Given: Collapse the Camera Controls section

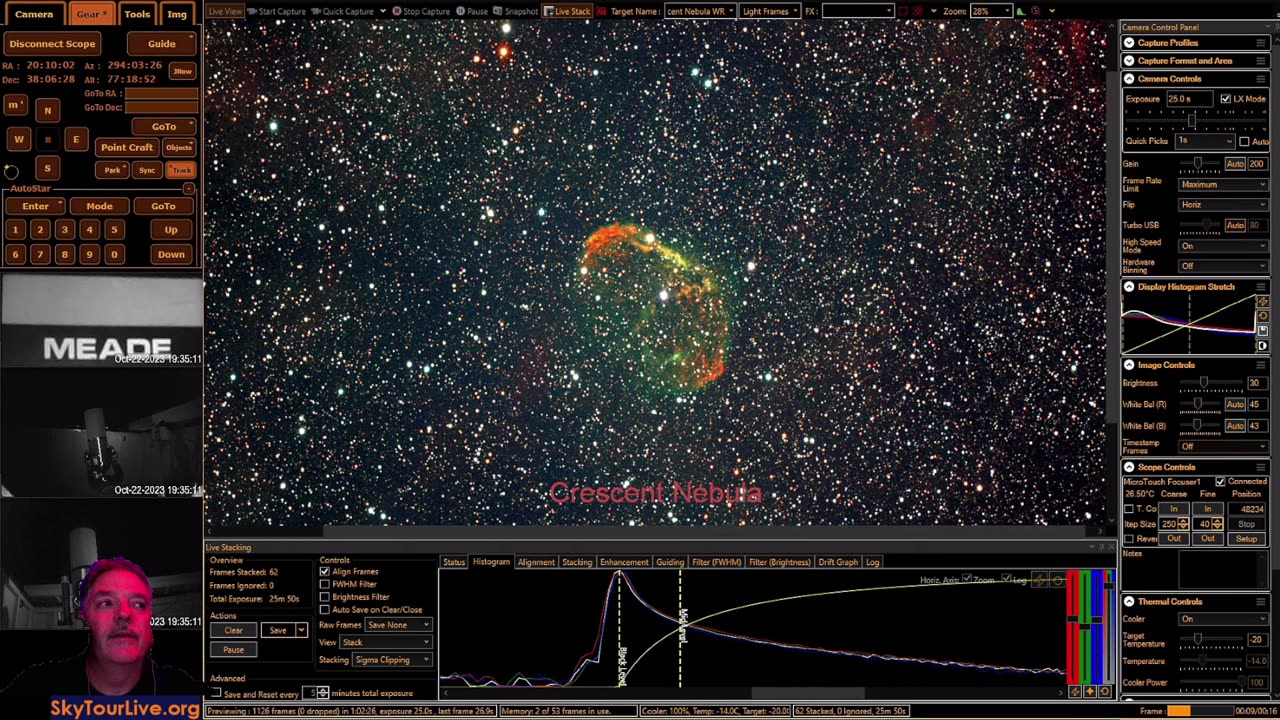Looking at the screenshot, I should click(1129, 79).
